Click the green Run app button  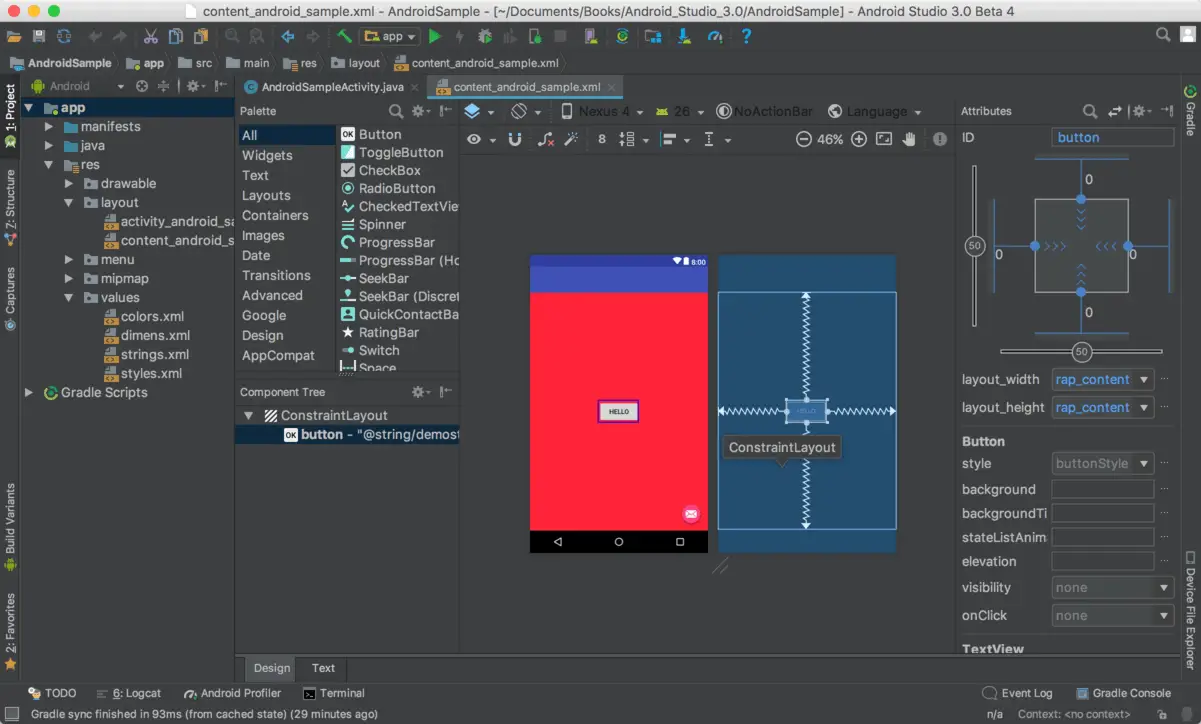click(434, 36)
